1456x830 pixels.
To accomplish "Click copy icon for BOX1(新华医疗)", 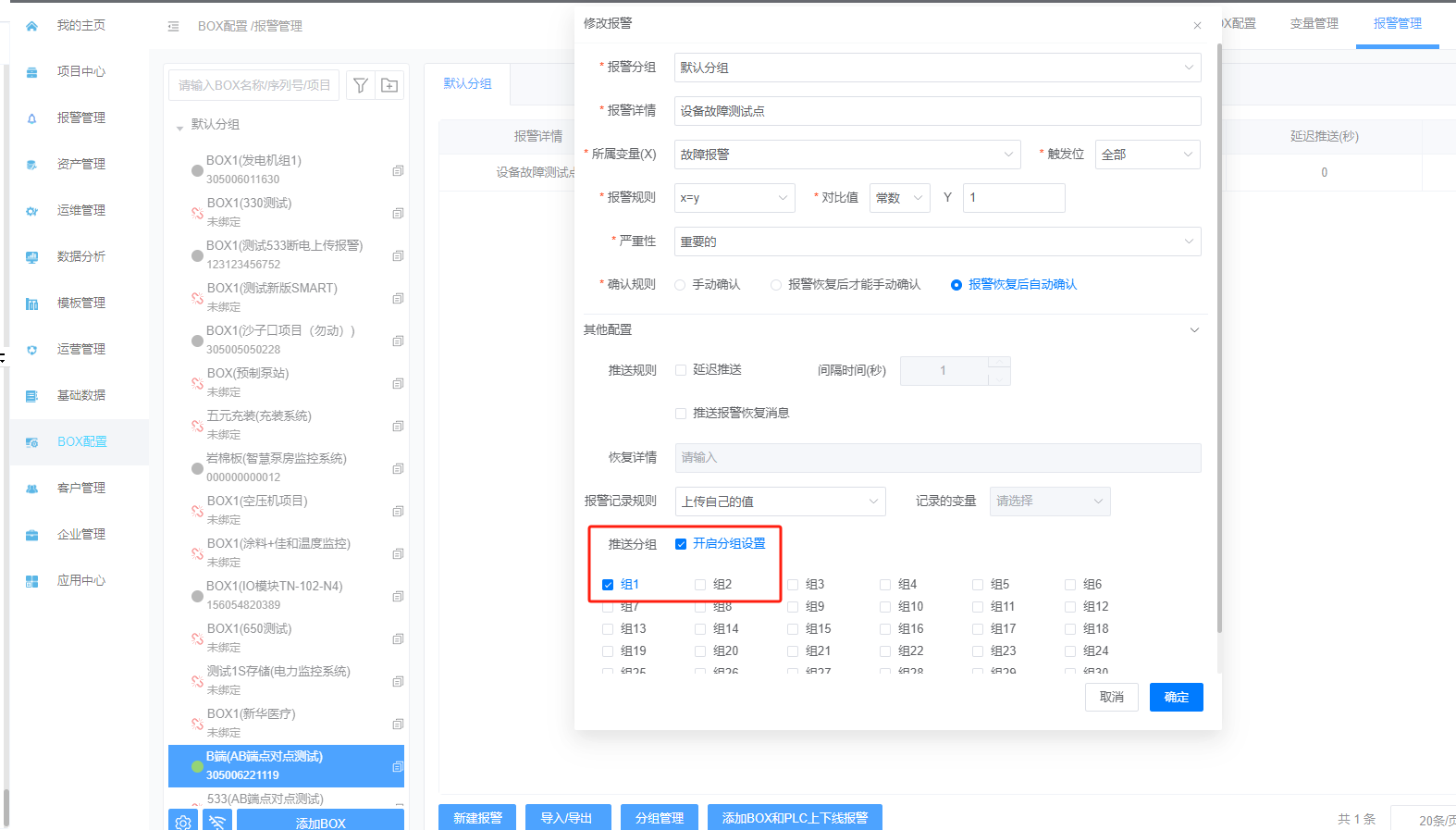I will pos(398,724).
